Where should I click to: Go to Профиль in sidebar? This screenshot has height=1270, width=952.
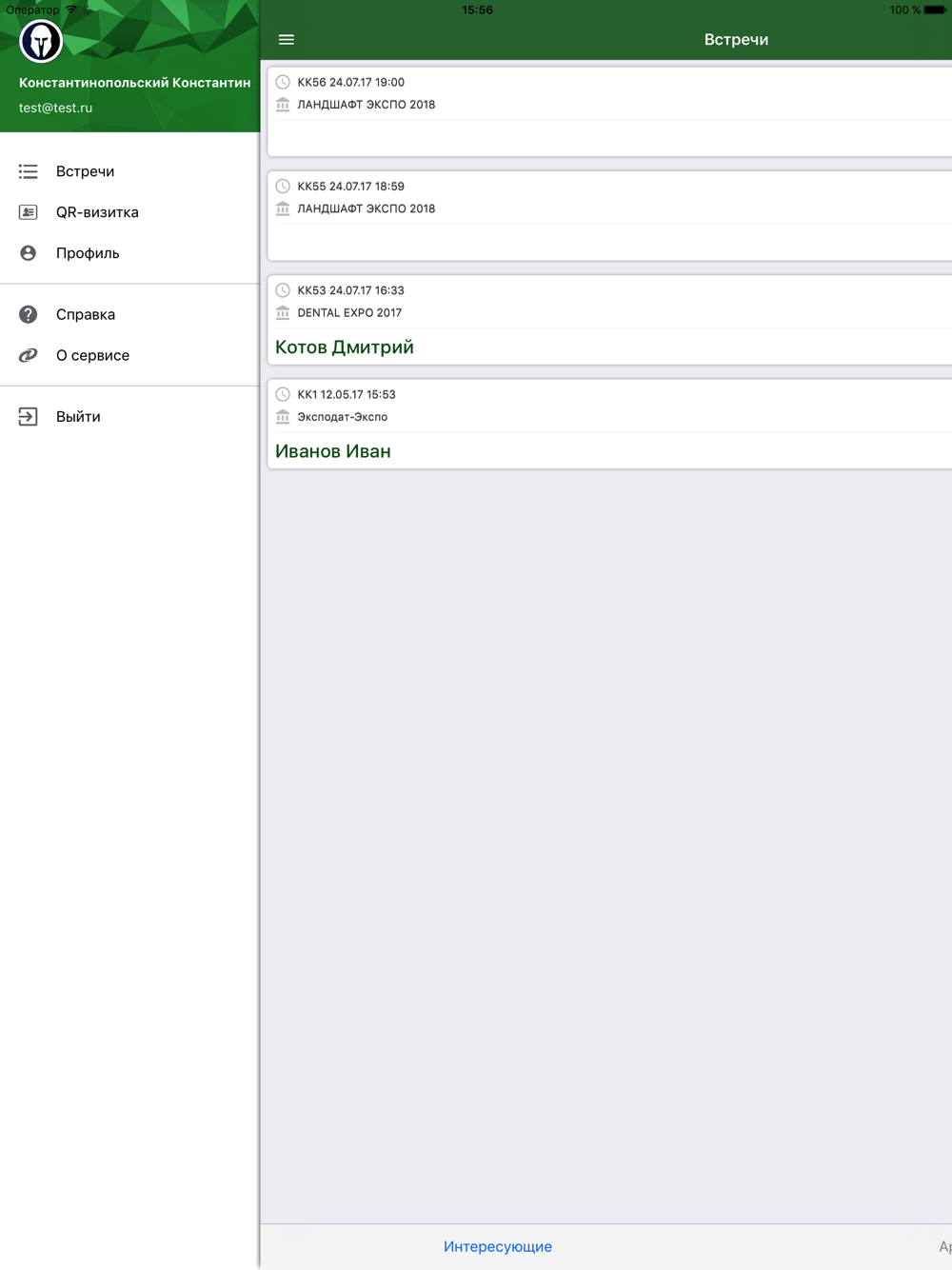pyautogui.click(x=129, y=253)
